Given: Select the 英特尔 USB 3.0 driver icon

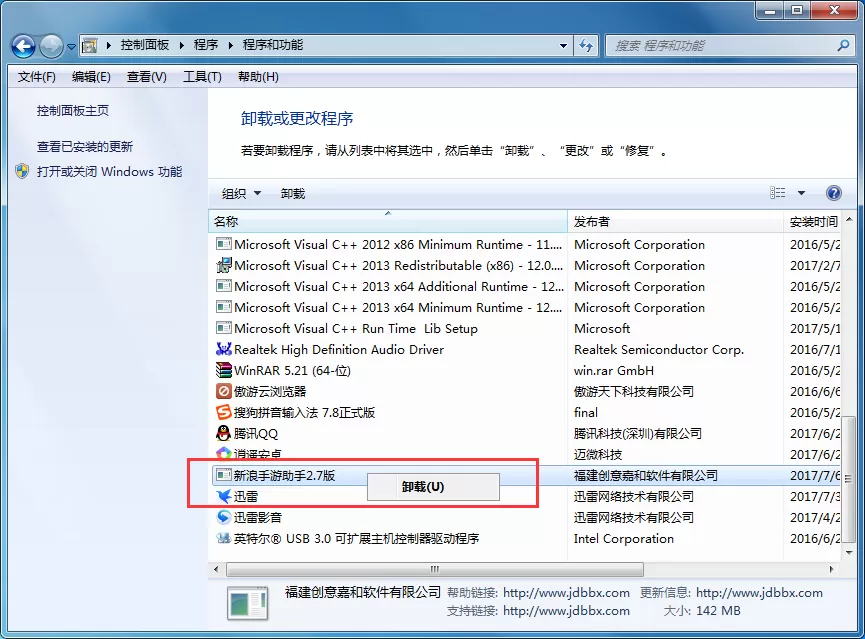Looking at the screenshot, I should click(x=223, y=538).
